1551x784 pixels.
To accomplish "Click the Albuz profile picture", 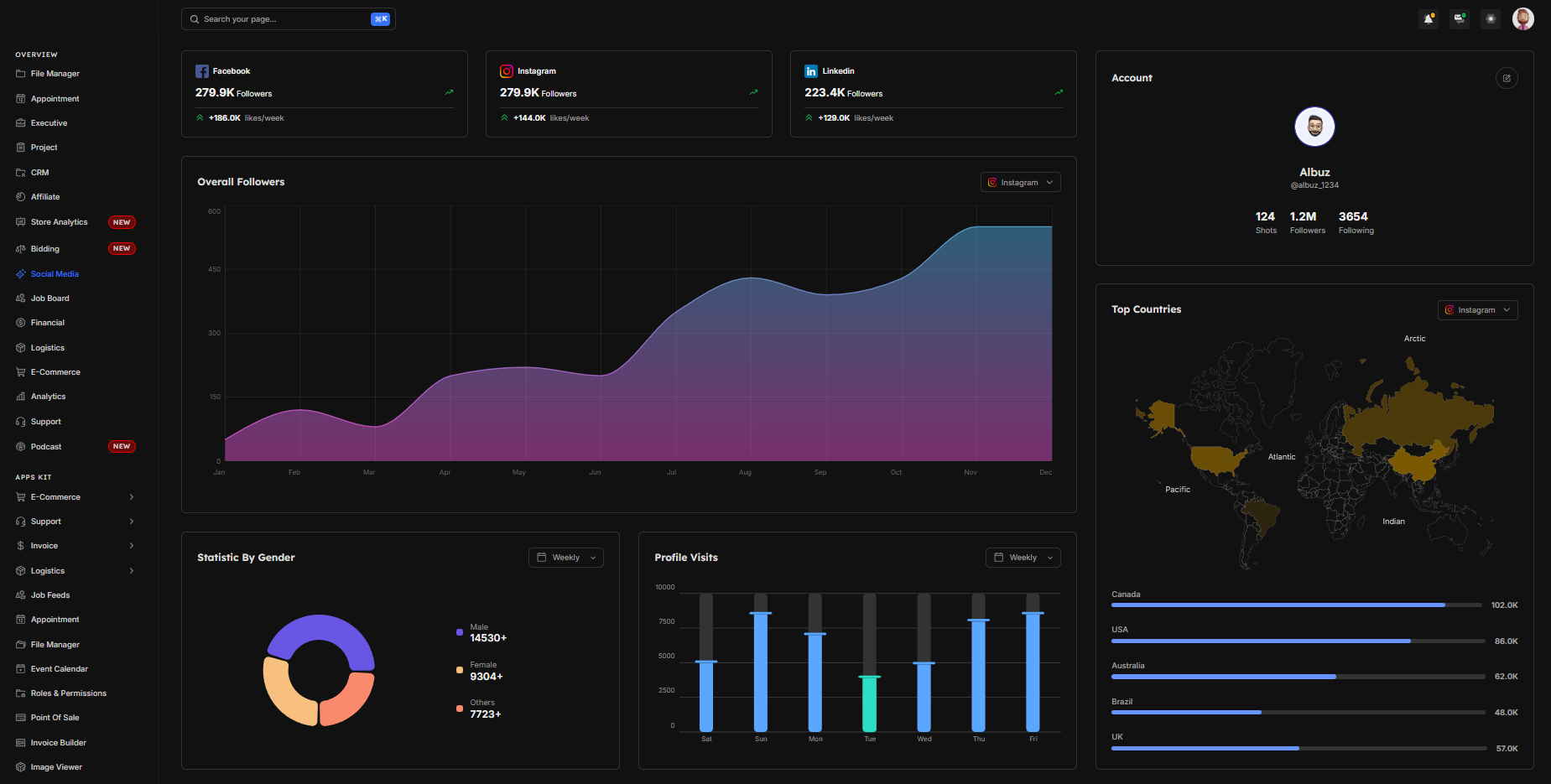I will (1314, 127).
